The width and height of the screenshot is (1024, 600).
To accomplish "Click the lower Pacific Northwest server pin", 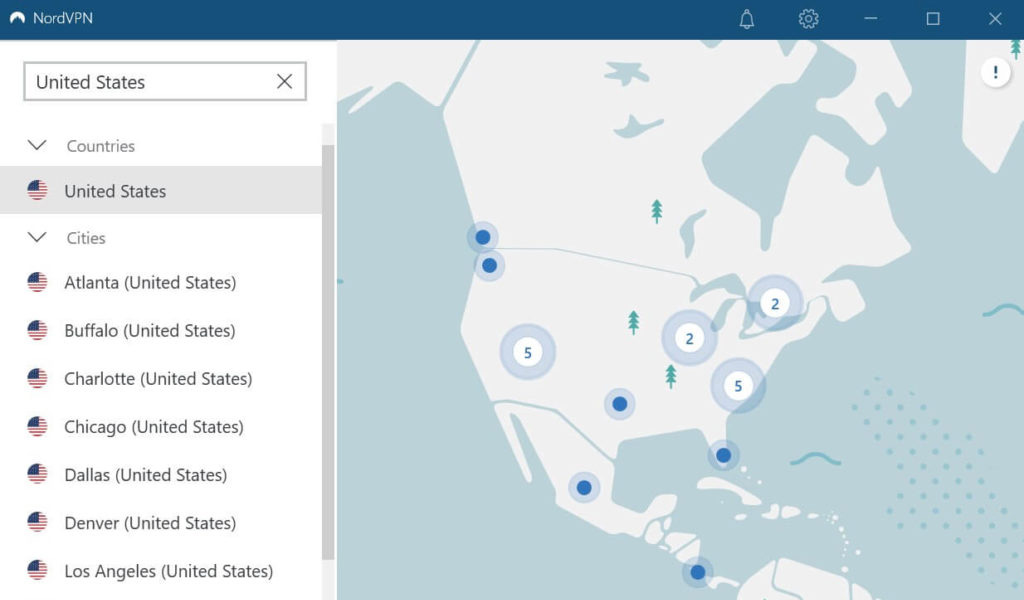I will tap(489, 265).
